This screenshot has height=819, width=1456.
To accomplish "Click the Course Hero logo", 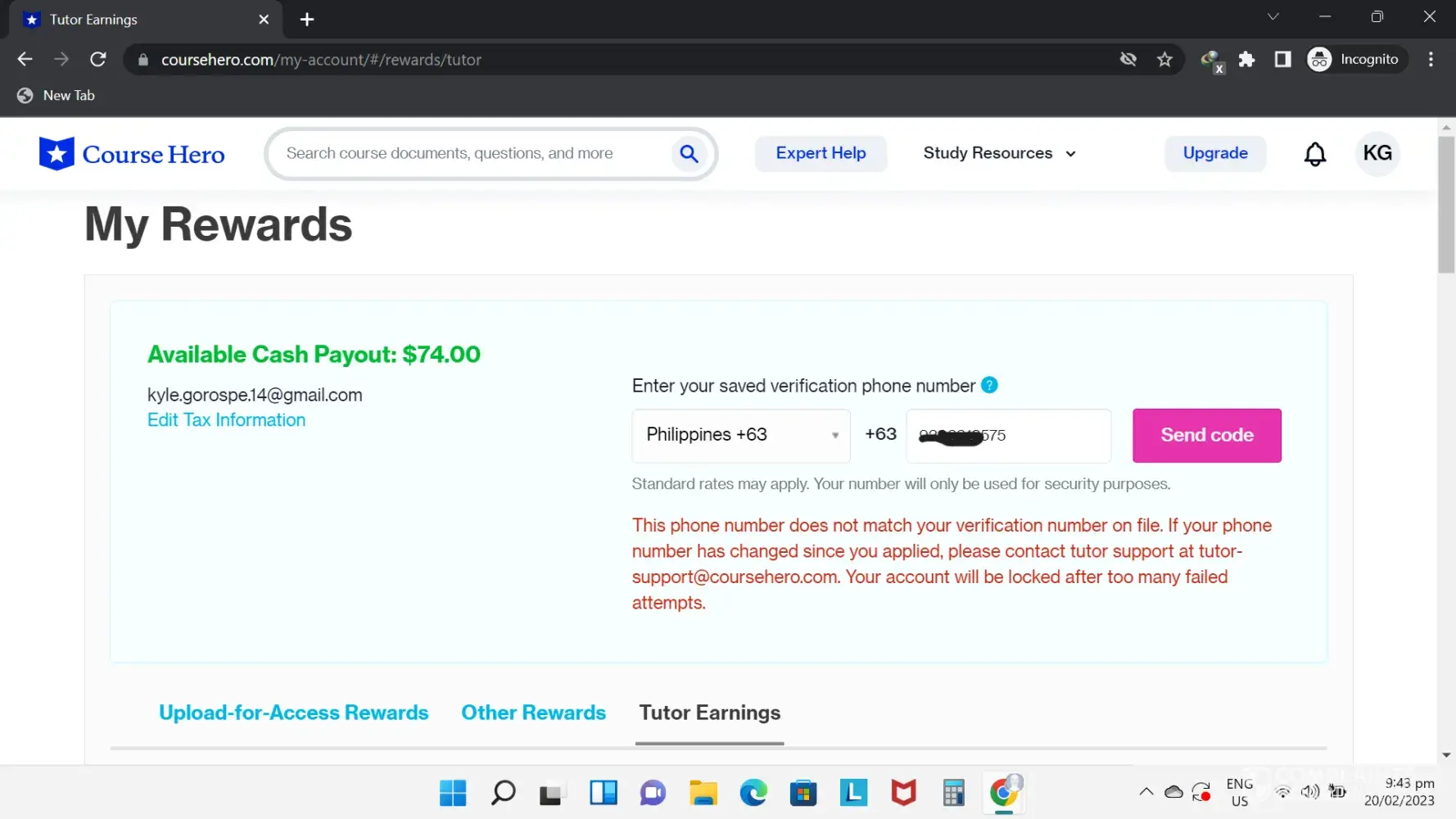I will pyautogui.click(x=132, y=154).
